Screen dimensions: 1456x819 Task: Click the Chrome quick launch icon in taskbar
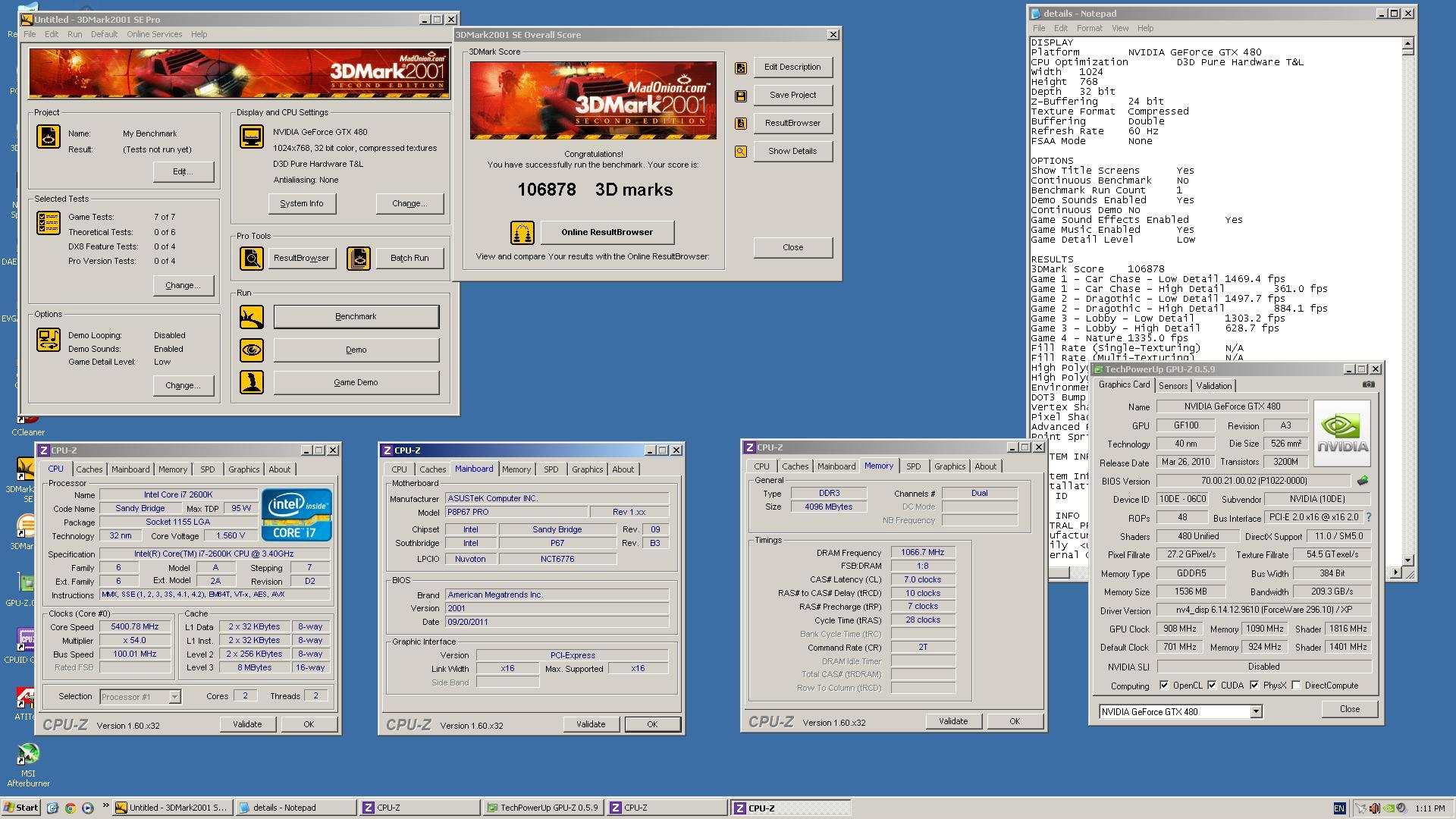point(70,808)
